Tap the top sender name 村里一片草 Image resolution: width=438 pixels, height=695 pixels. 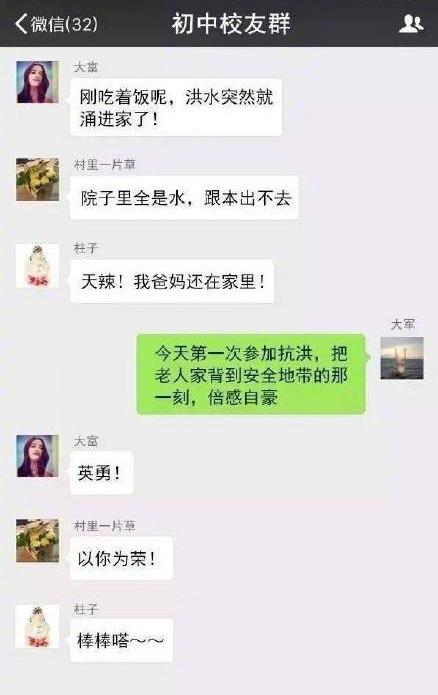(105, 165)
